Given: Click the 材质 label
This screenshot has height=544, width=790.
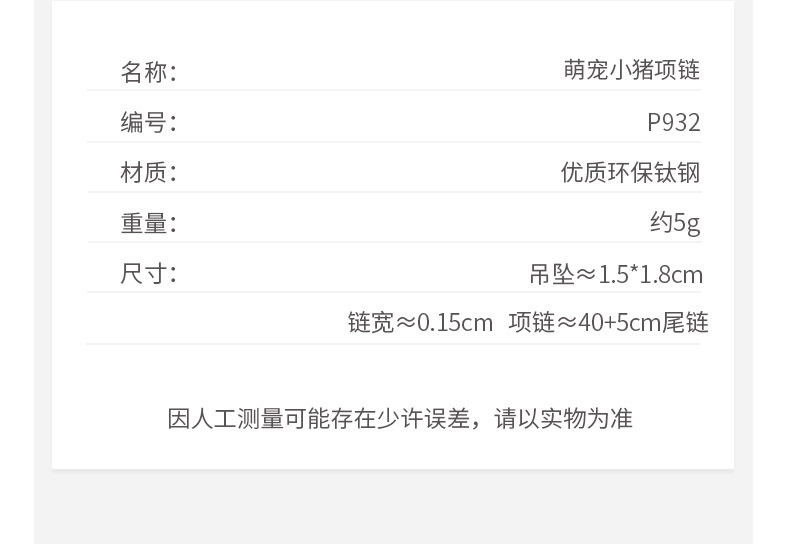Looking at the screenshot, I should point(148,172).
